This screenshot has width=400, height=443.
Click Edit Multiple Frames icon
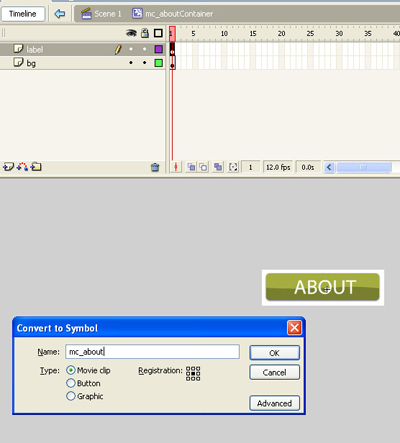(x=218, y=167)
